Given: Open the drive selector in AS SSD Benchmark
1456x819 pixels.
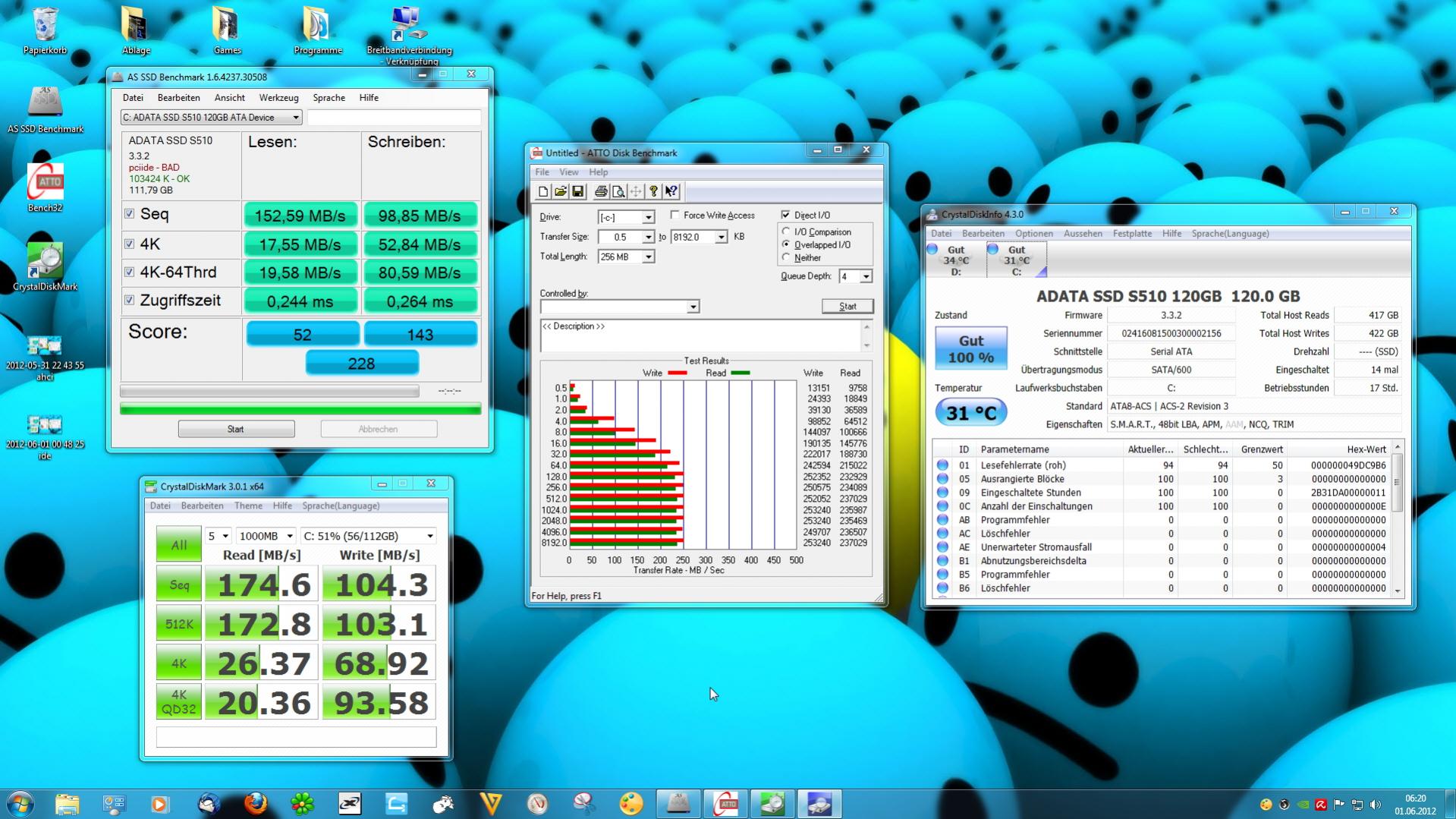Looking at the screenshot, I should [x=211, y=117].
